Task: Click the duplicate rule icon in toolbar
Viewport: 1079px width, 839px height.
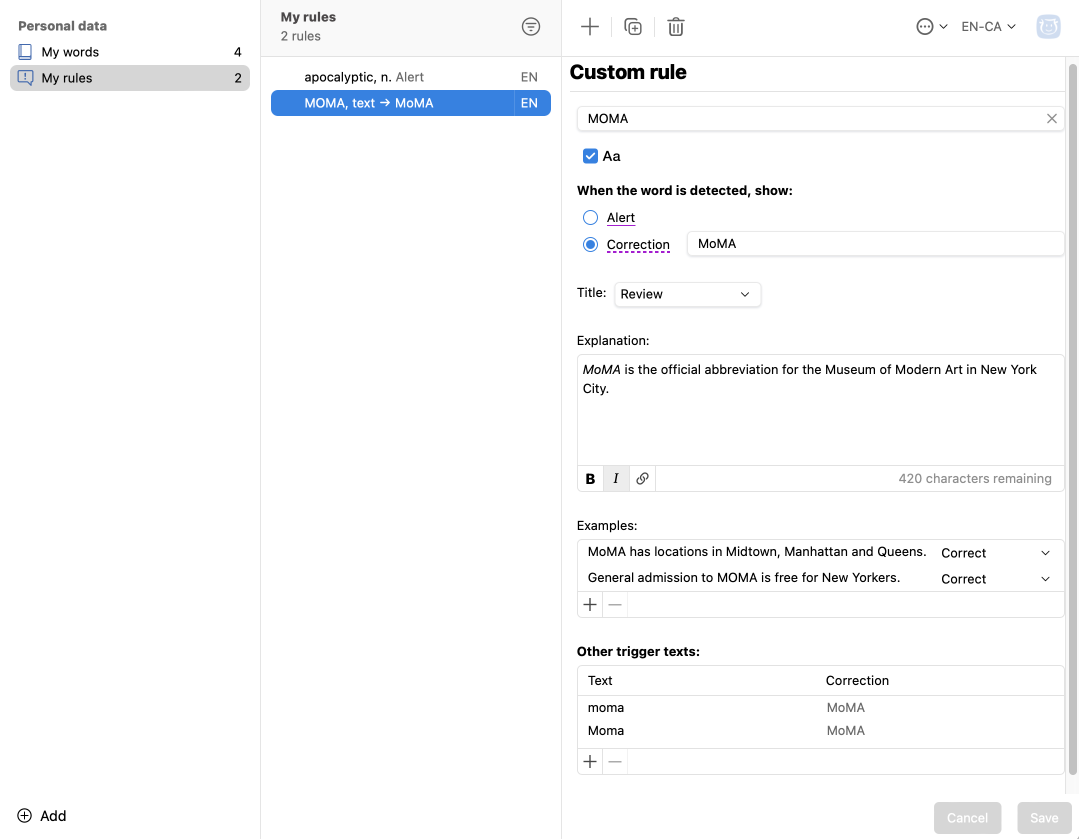Action: [633, 27]
